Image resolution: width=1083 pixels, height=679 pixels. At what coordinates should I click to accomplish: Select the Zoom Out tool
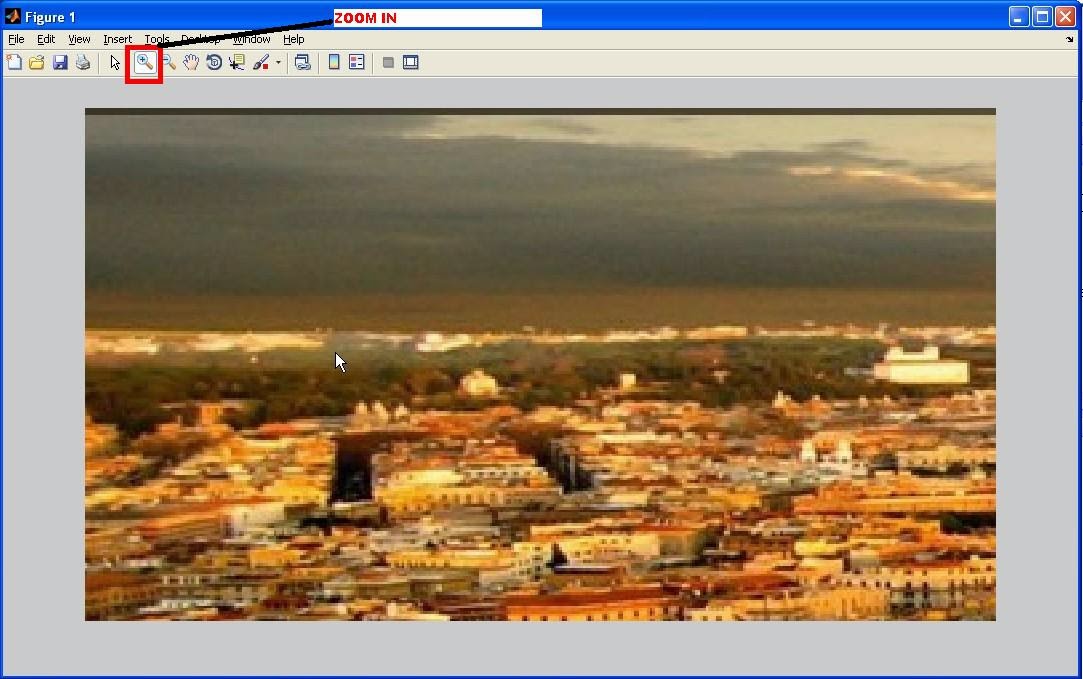click(168, 61)
